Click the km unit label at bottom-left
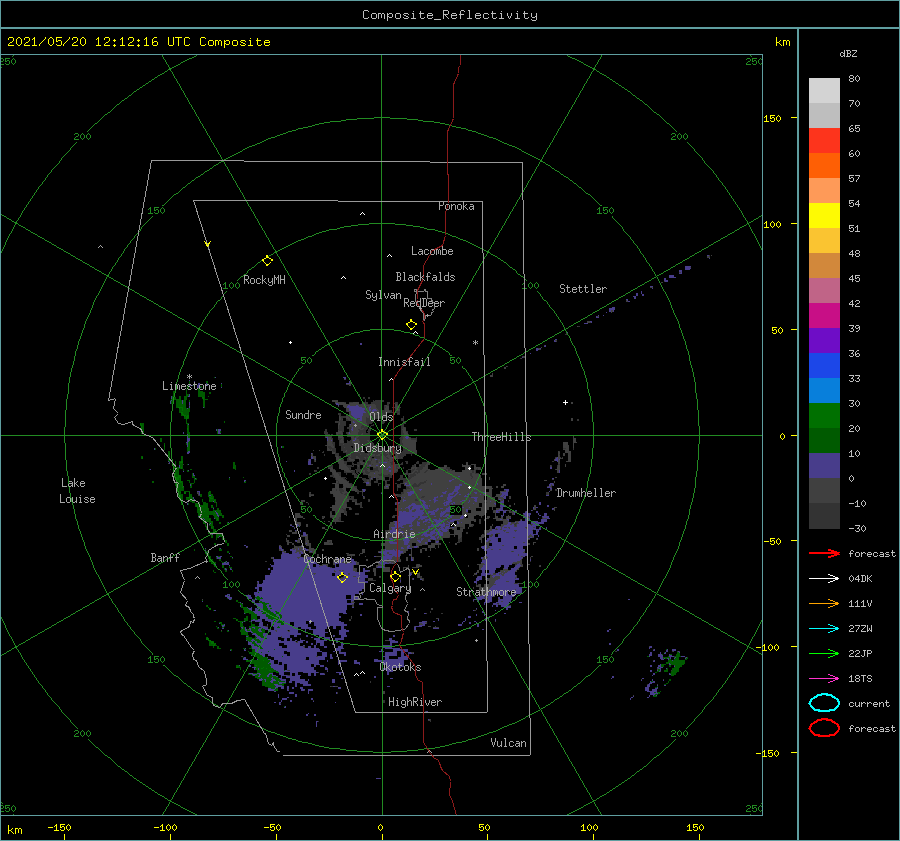 (x=14, y=830)
